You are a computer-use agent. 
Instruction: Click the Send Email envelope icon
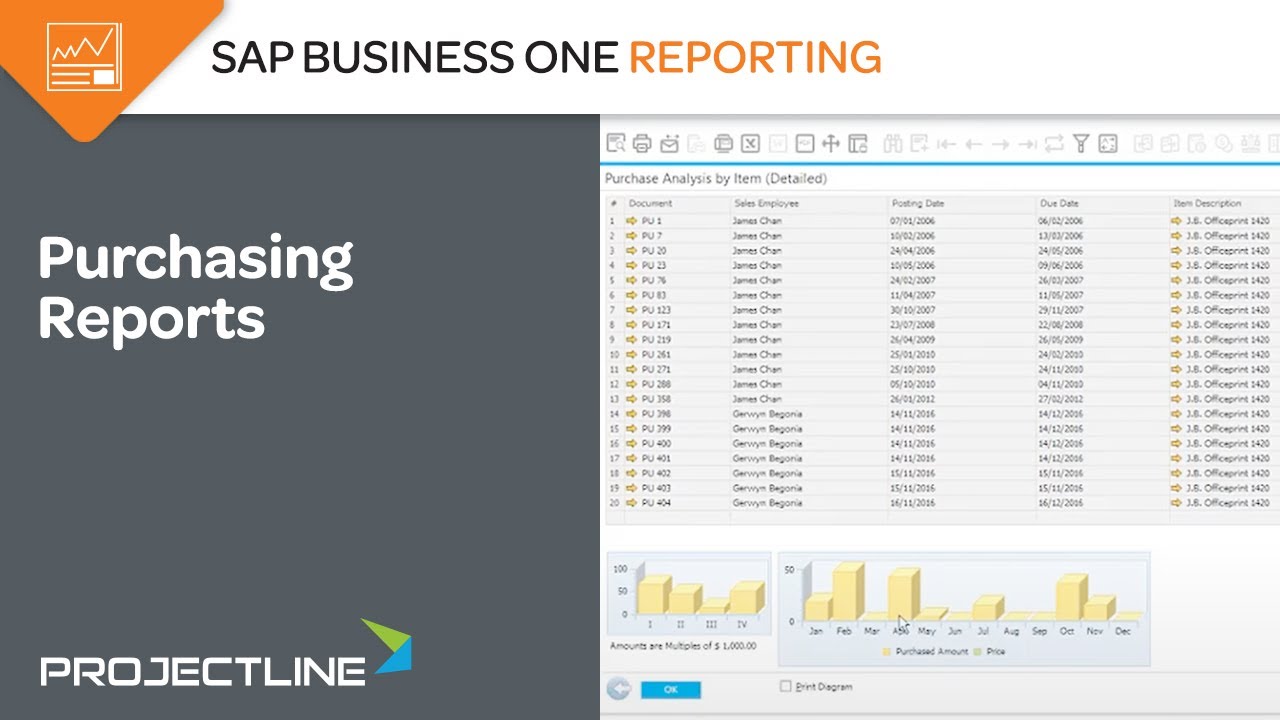tap(669, 144)
